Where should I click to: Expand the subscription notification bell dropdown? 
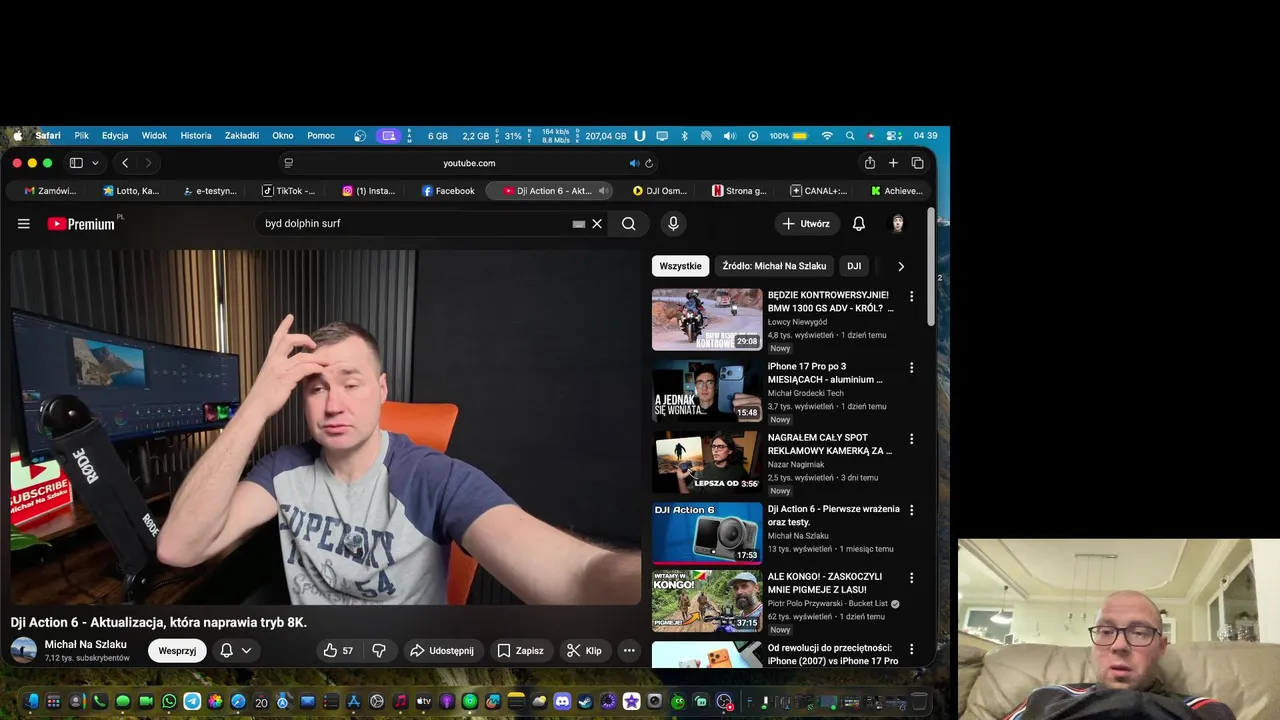coord(236,651)
